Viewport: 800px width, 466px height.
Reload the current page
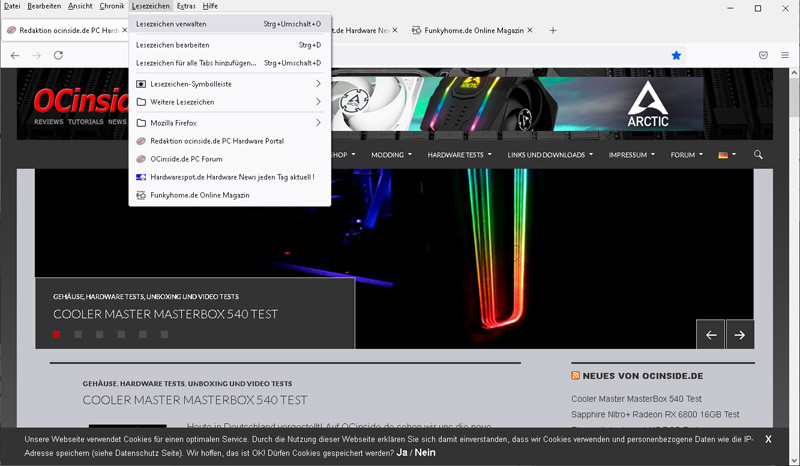tap(58, 55)
